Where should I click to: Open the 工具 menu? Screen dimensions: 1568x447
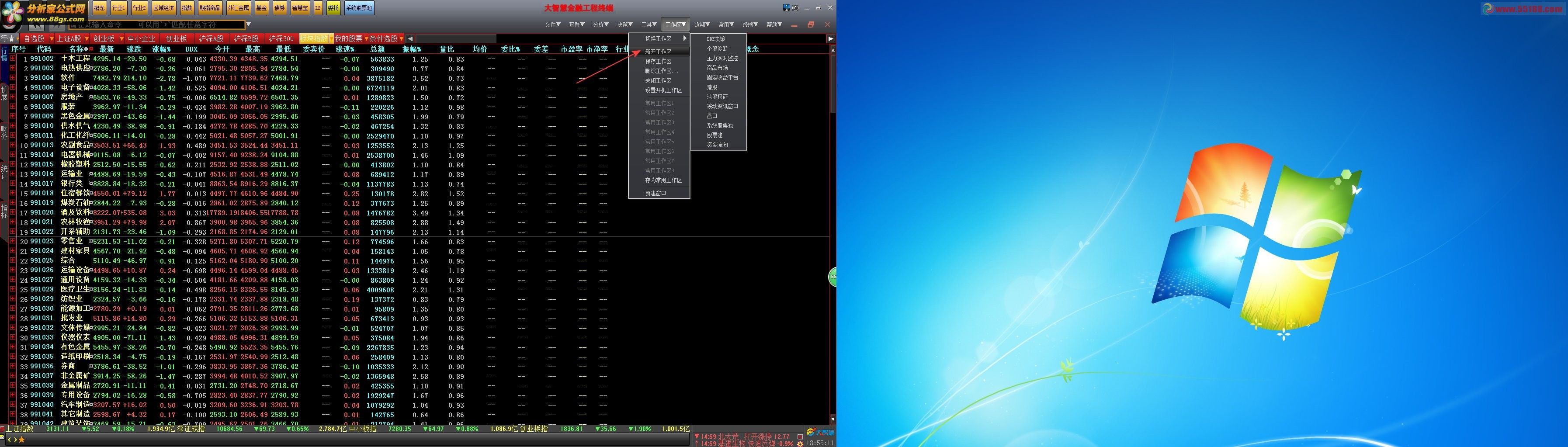pos(649,25)
